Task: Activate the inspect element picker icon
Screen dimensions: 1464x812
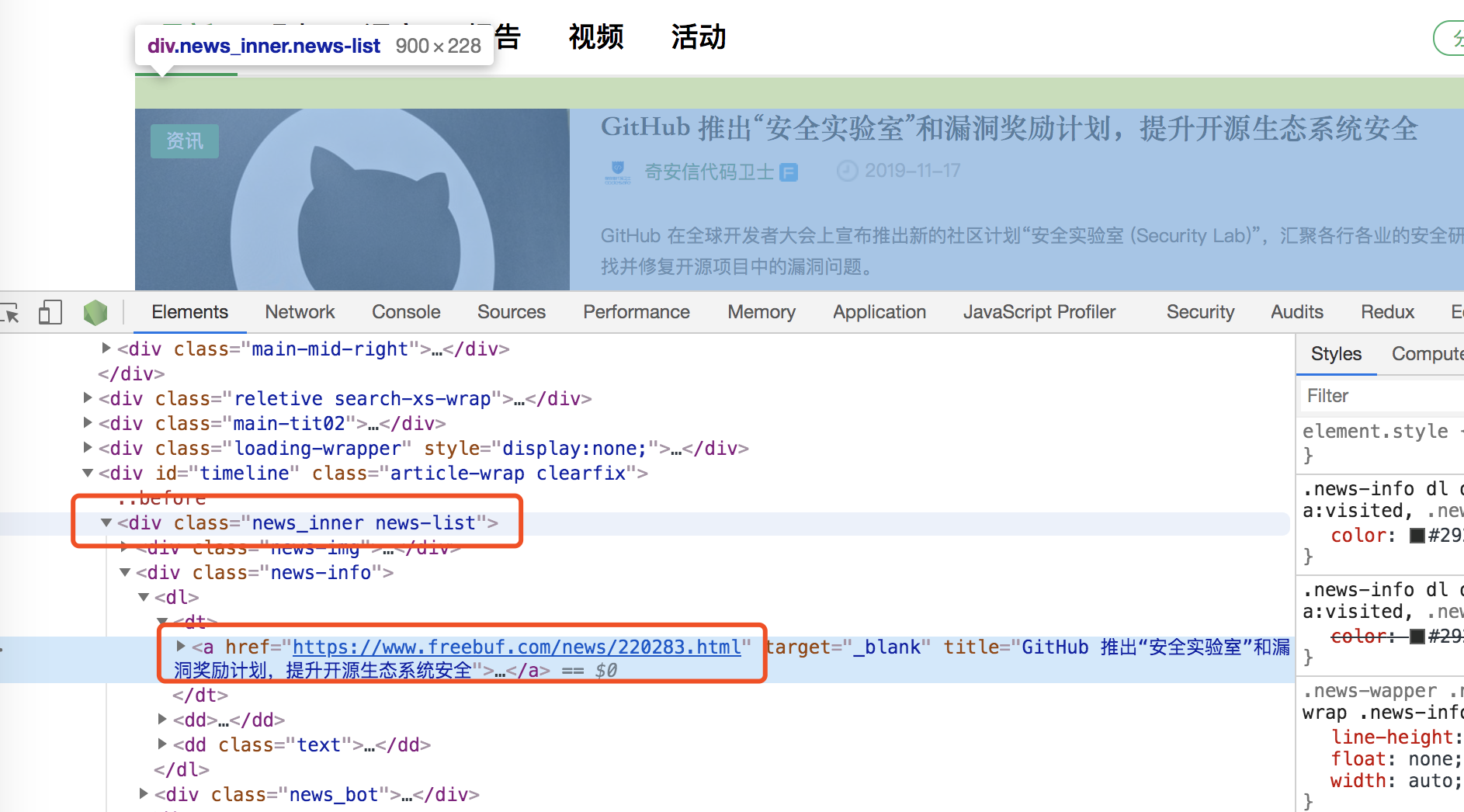Action: (x=10, y=312)
